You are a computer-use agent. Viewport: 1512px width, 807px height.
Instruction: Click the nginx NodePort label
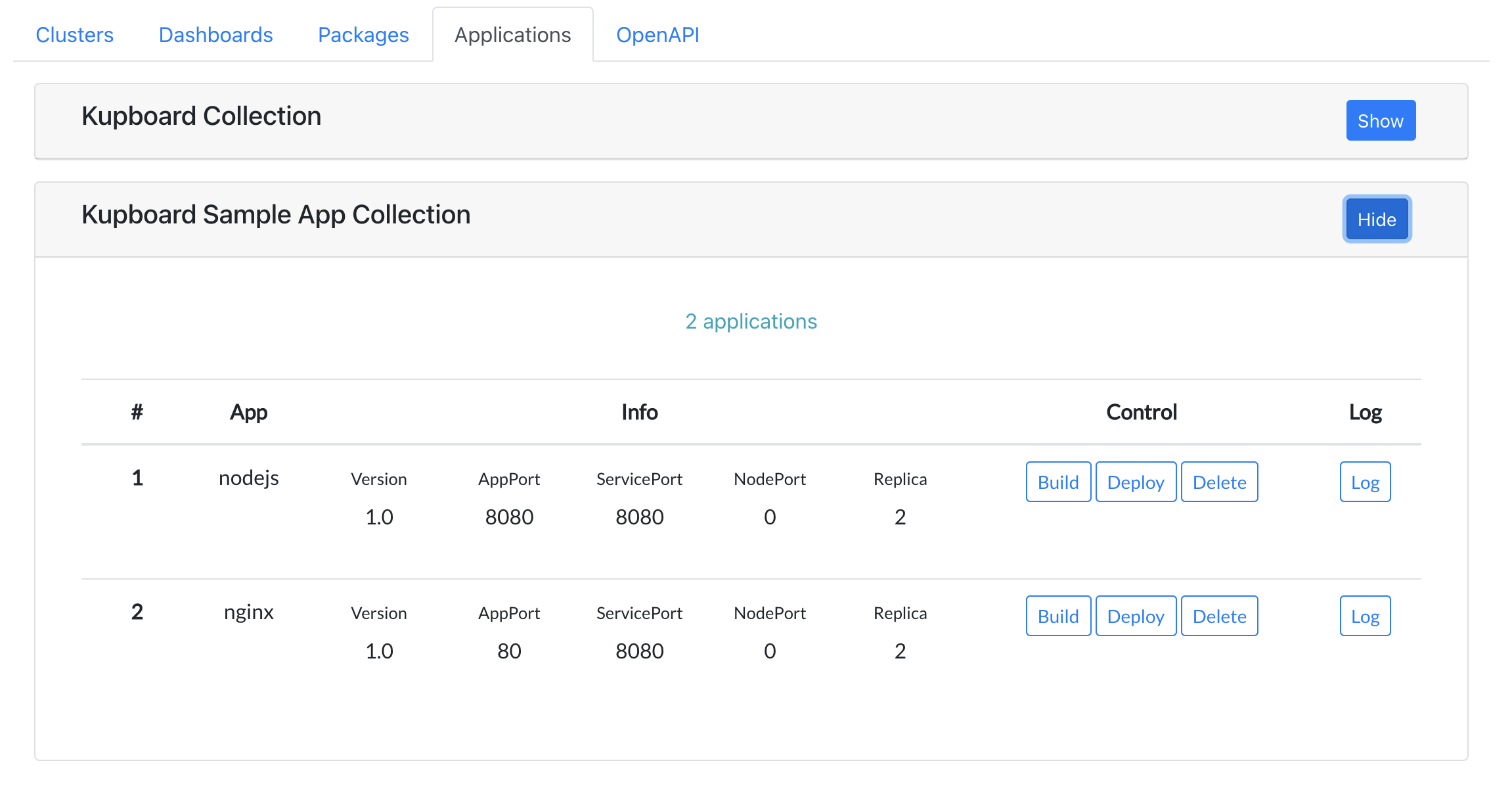coord(770,613)
